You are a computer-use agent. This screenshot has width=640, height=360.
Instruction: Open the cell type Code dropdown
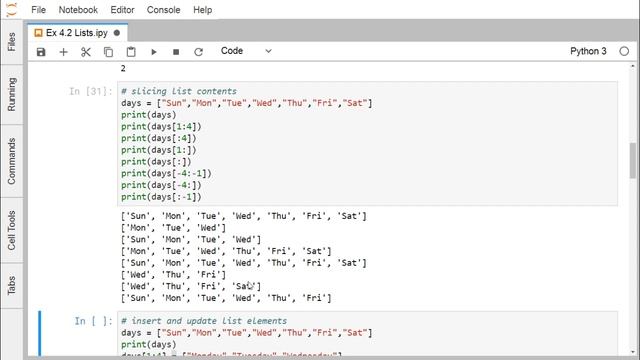[x=246, y=51]
